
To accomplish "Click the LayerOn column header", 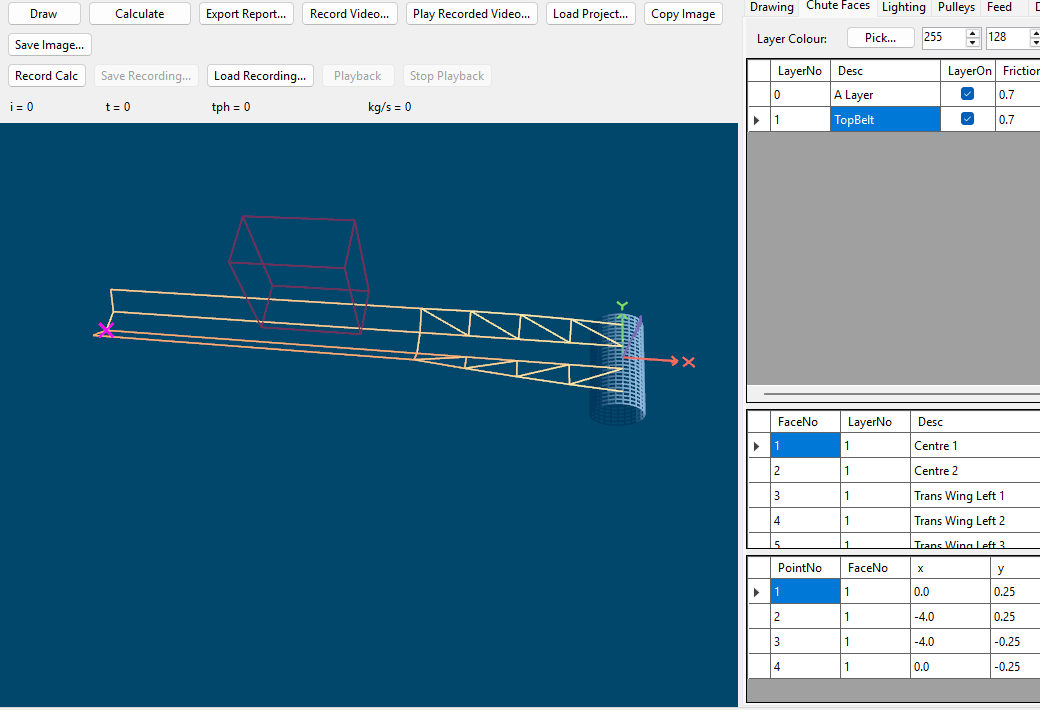I will 969,71.
